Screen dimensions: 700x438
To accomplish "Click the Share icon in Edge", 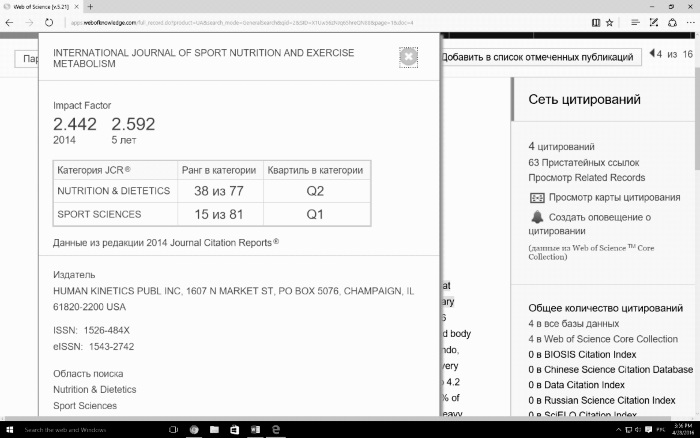I will click(x=672, y=22).
